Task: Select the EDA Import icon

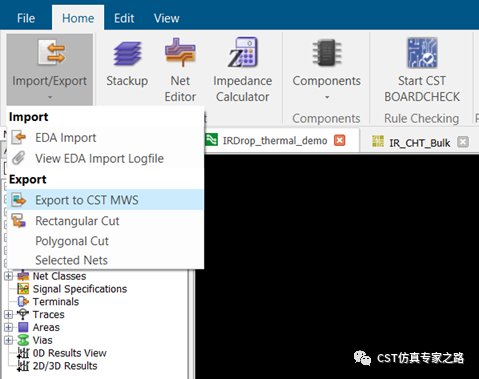Action: [19, 137]
